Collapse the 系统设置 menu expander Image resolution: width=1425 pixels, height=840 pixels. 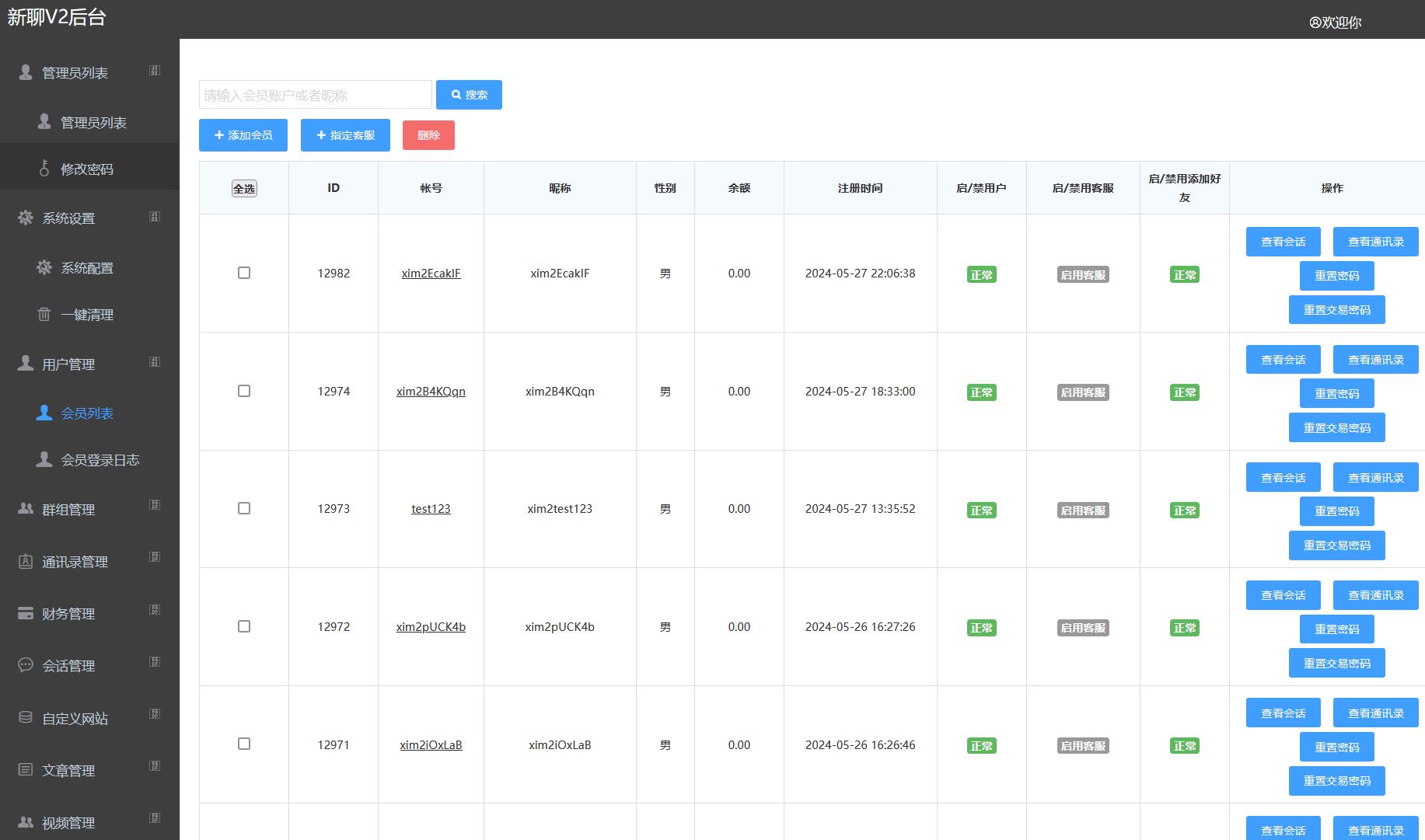click(x=155, y=217)
